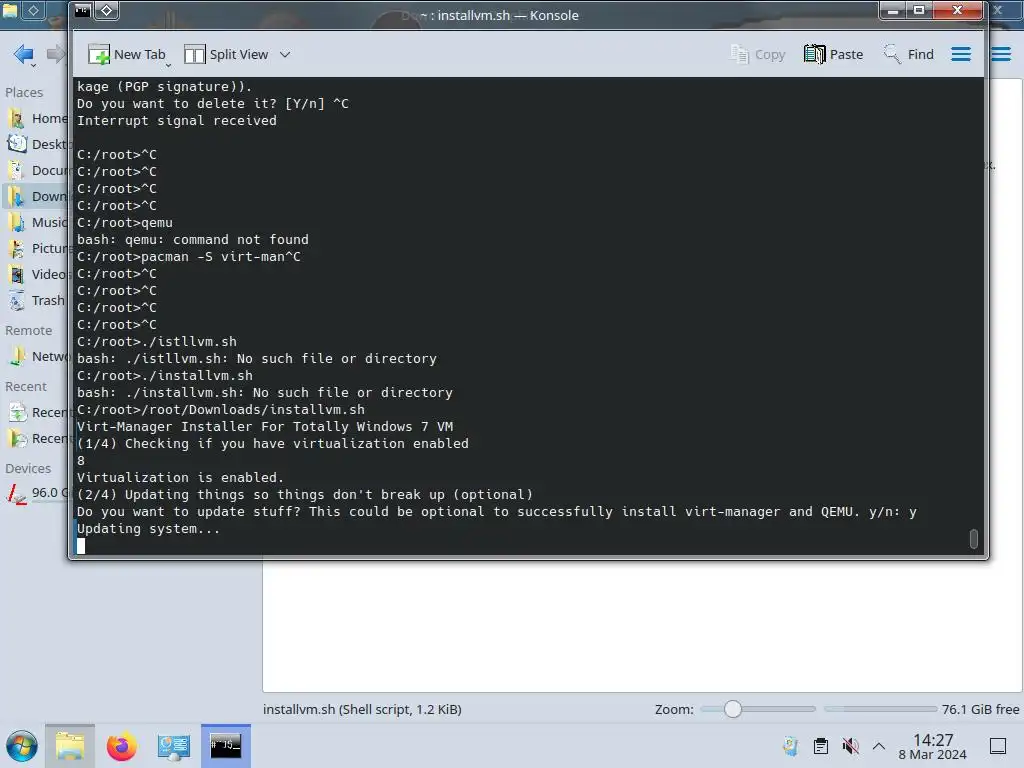This screenshot has height=768, width=1024.
Task: Open Documents in Places panel
Action: (x=37, y=170)
